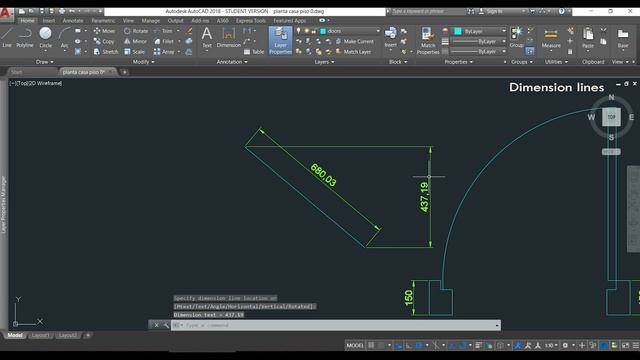Viewport: 640px width, 360px height.
Task: Switch to the Parametric ribbon tab
Action: 103,20
